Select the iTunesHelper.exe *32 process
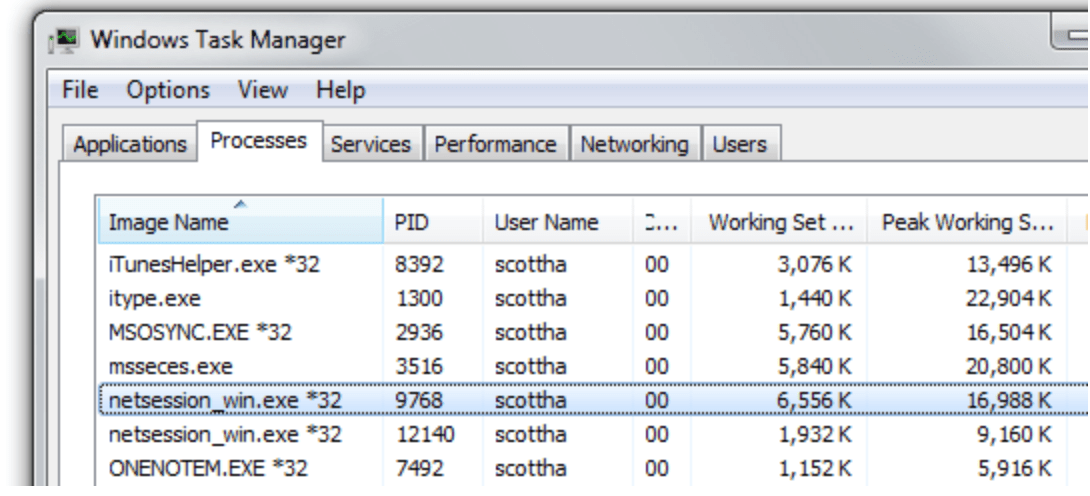Screen dimensions: 1090x496 (214, 264)
